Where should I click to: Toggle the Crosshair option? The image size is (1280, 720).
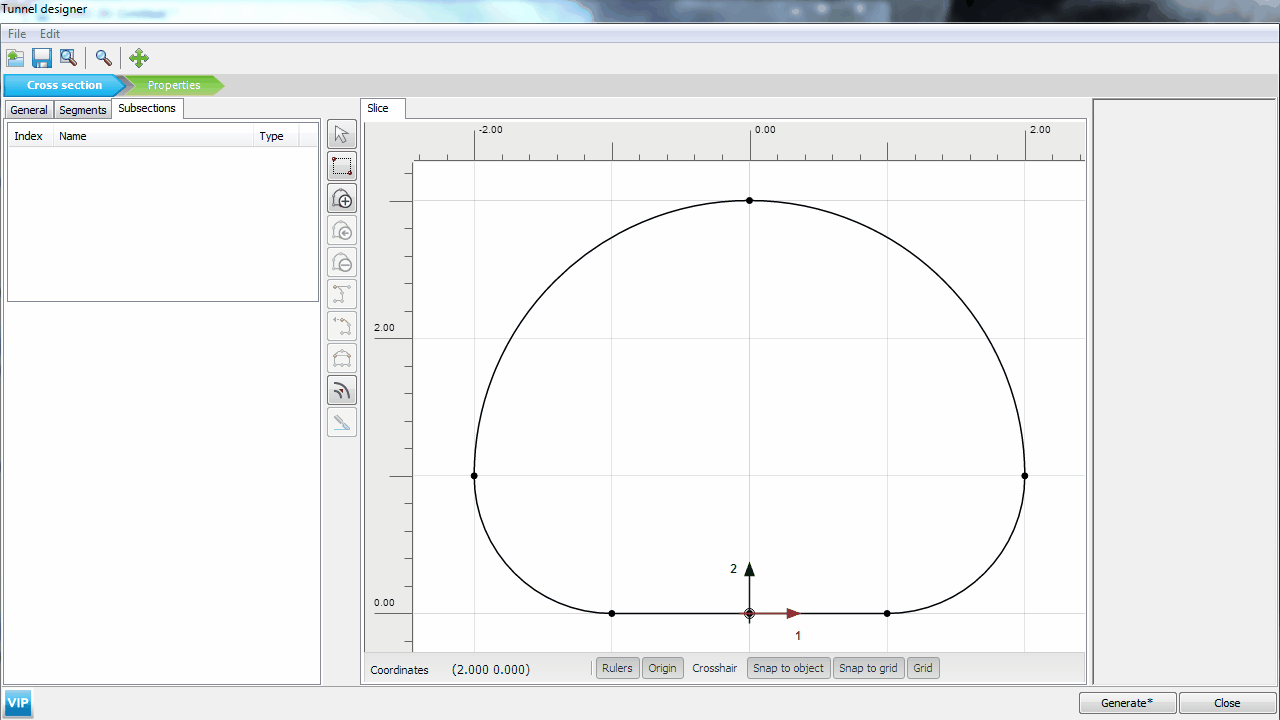click(x=714, y=668)
